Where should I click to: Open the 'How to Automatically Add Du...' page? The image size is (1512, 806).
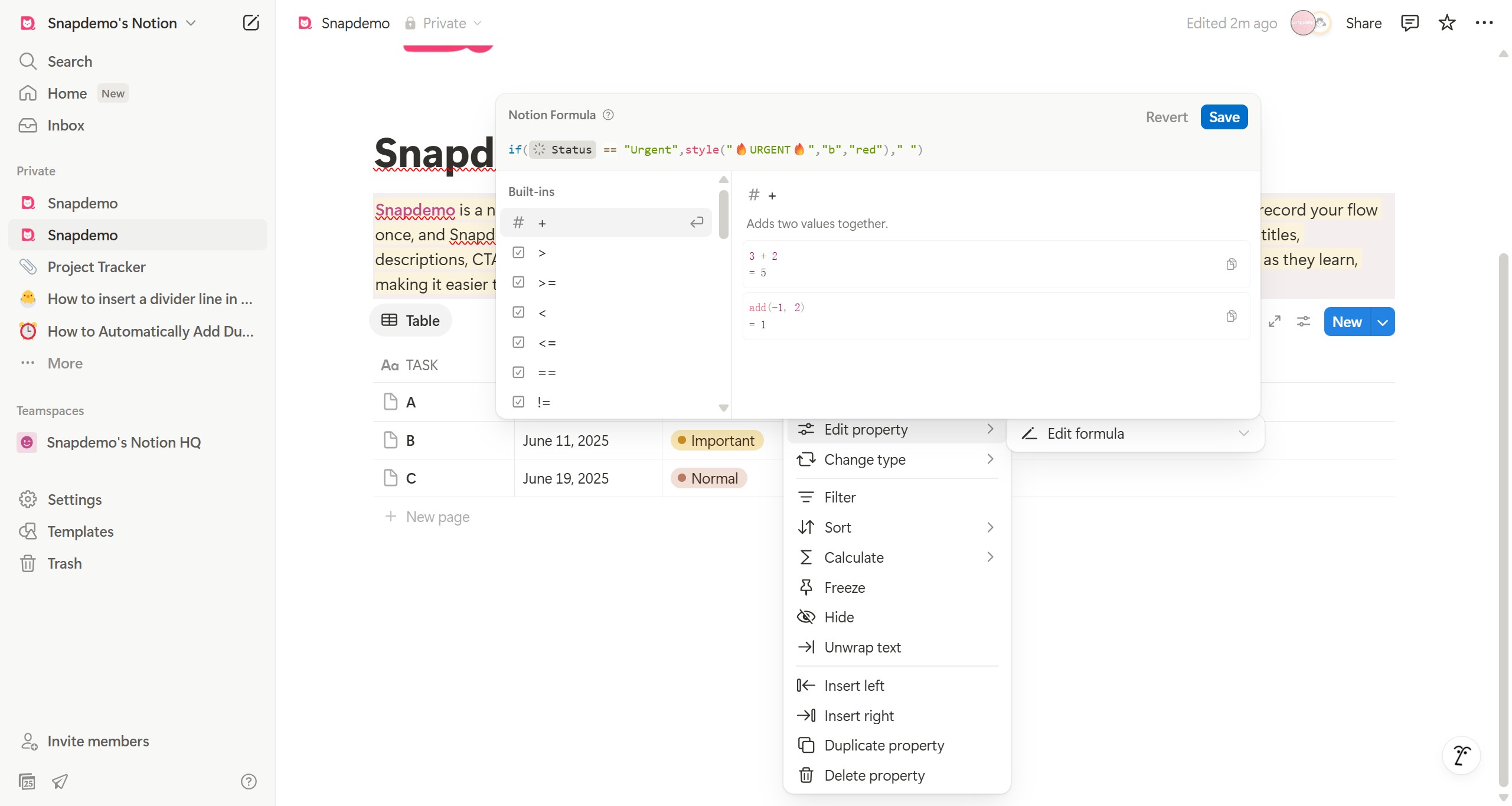click(x=137, y=331)
